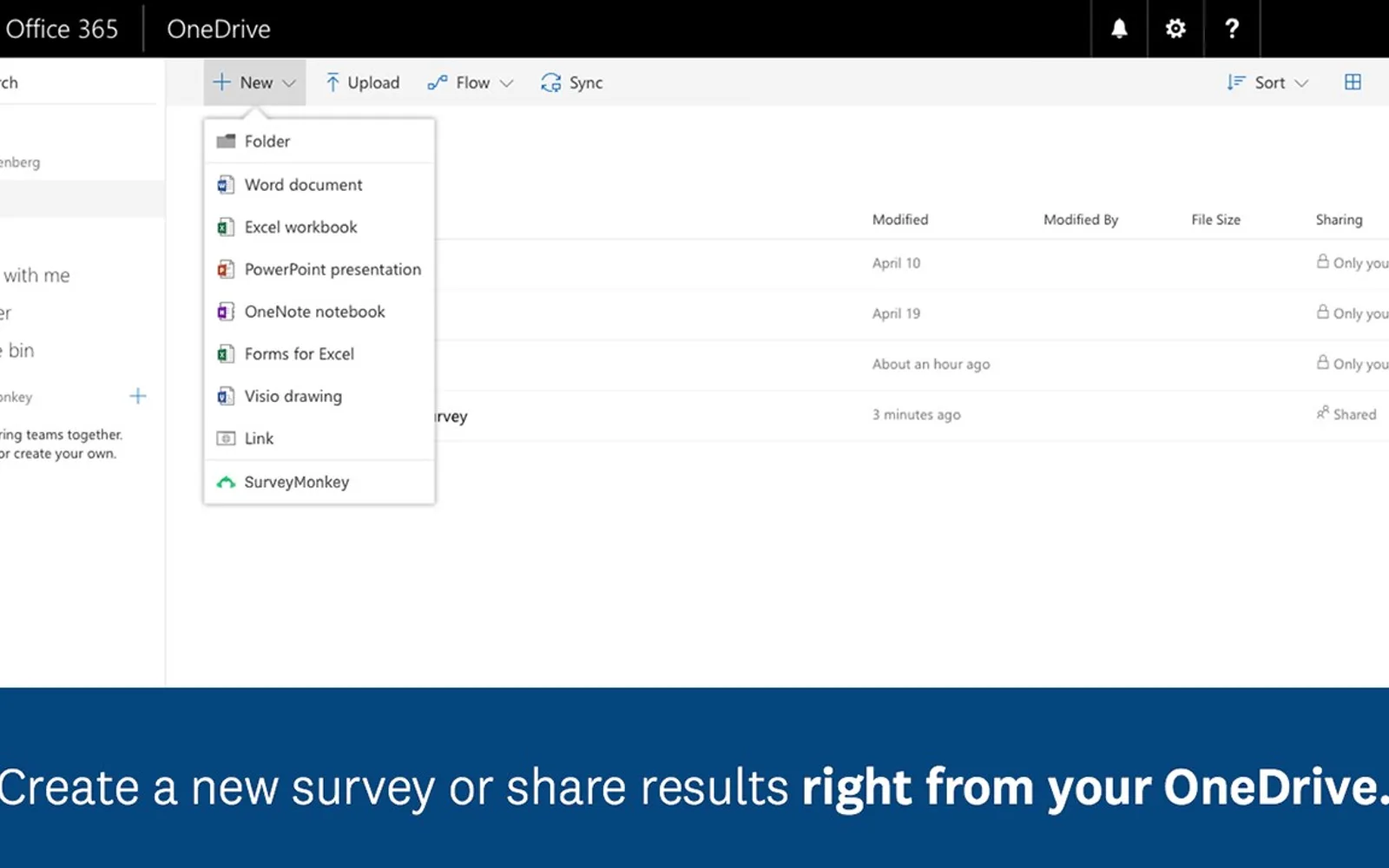Open the notifications bell

(1119, 29)
